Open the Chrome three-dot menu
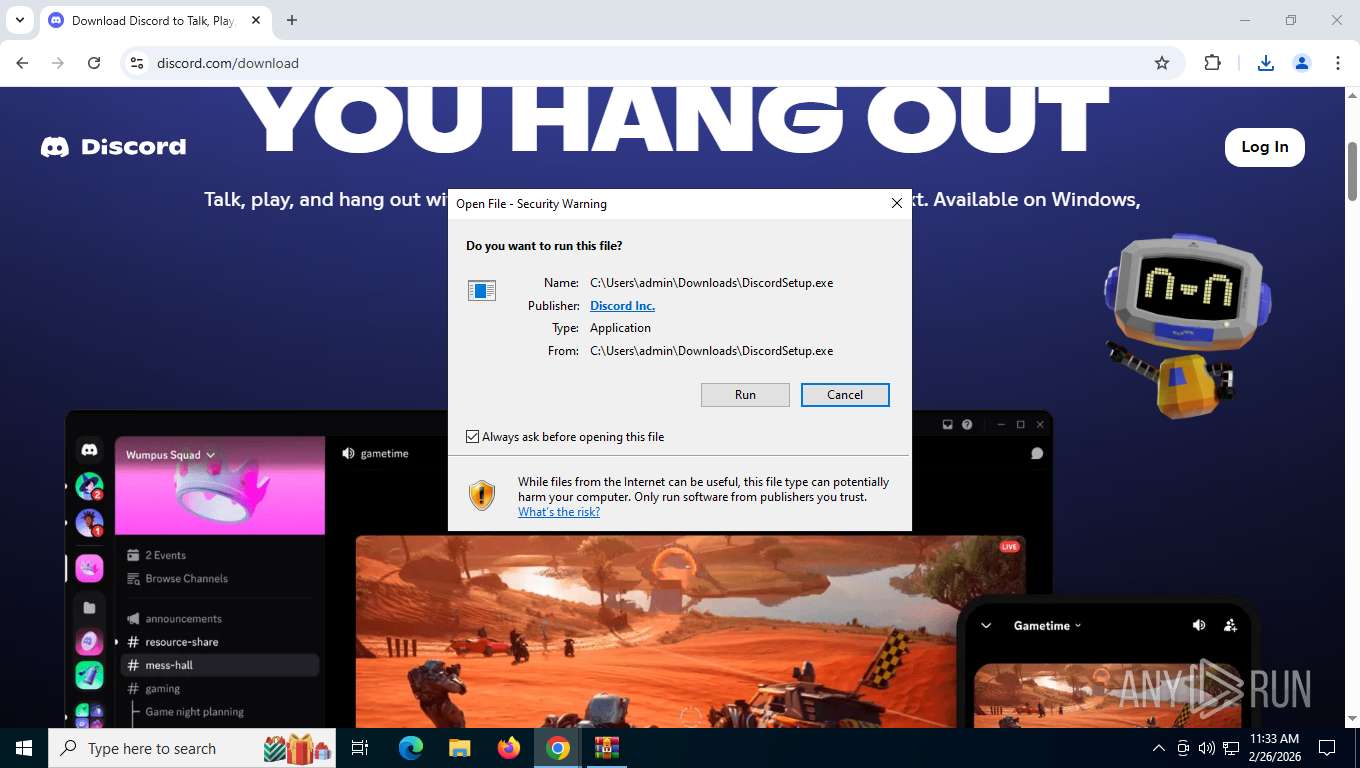The image size is (1360, 768). (x=1338, y=63)
